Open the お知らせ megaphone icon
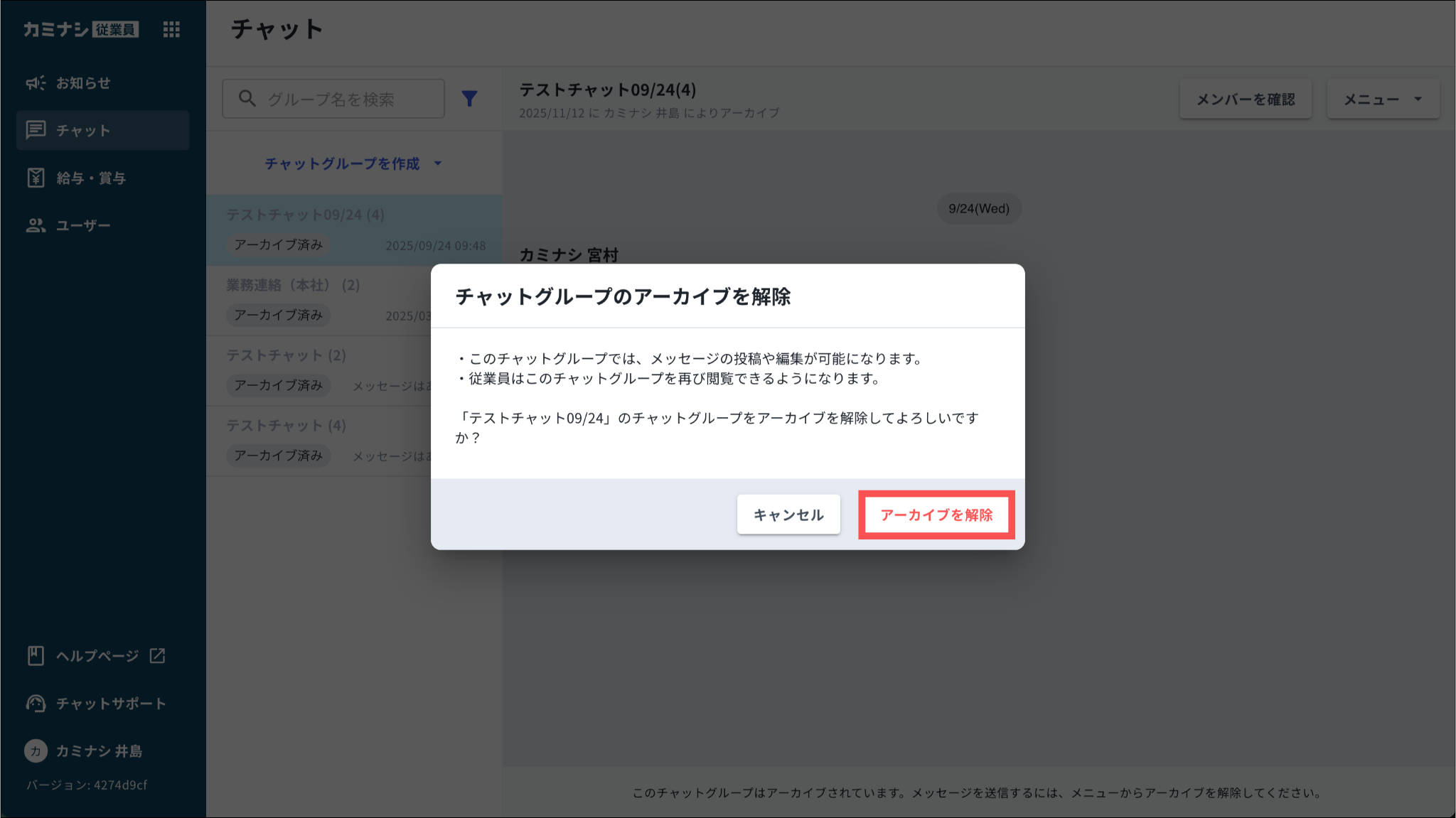 (x=36, y=83)
